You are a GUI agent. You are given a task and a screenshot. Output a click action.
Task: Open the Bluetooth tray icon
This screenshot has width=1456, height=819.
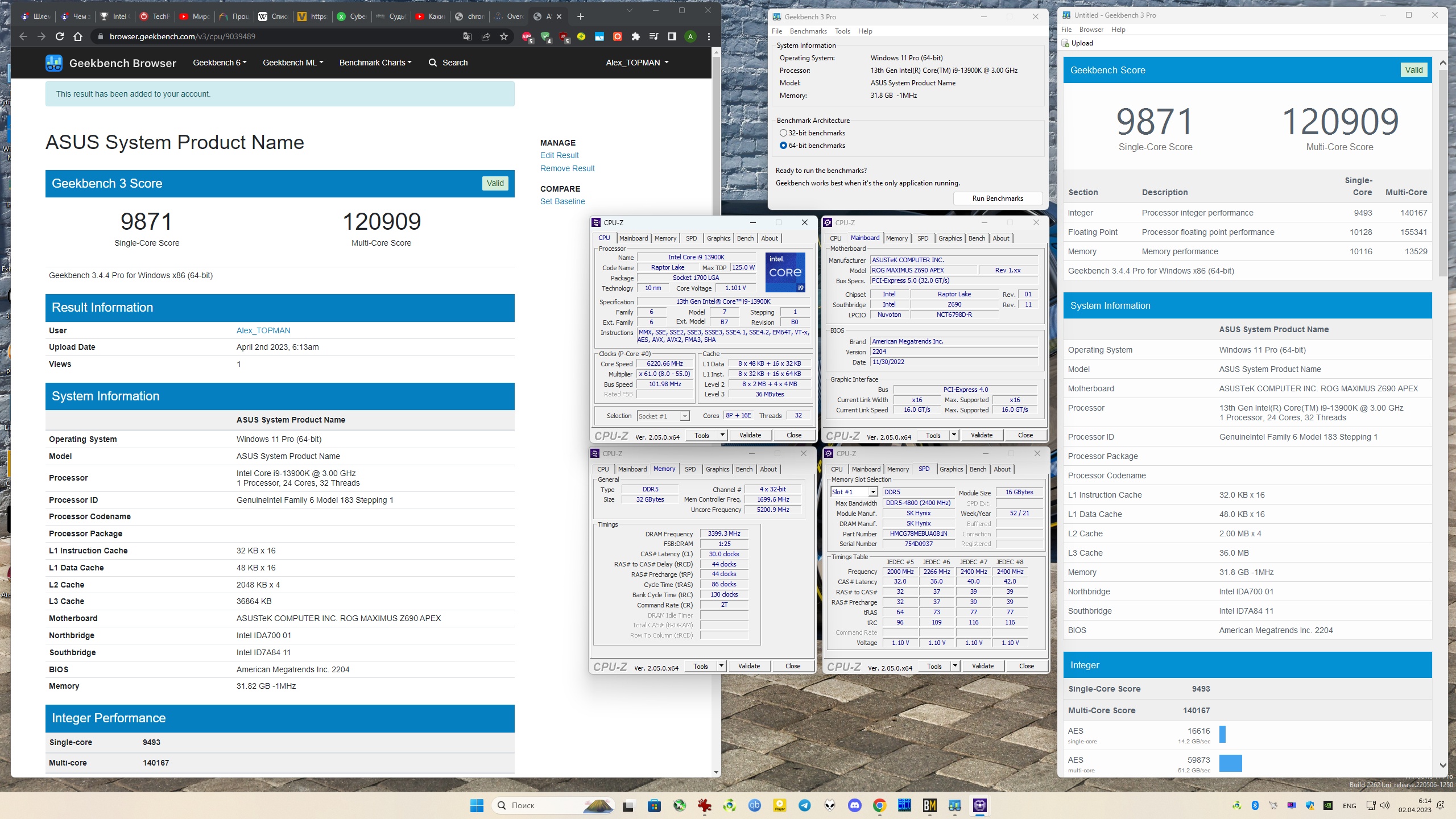click(x=1255, y=805)
